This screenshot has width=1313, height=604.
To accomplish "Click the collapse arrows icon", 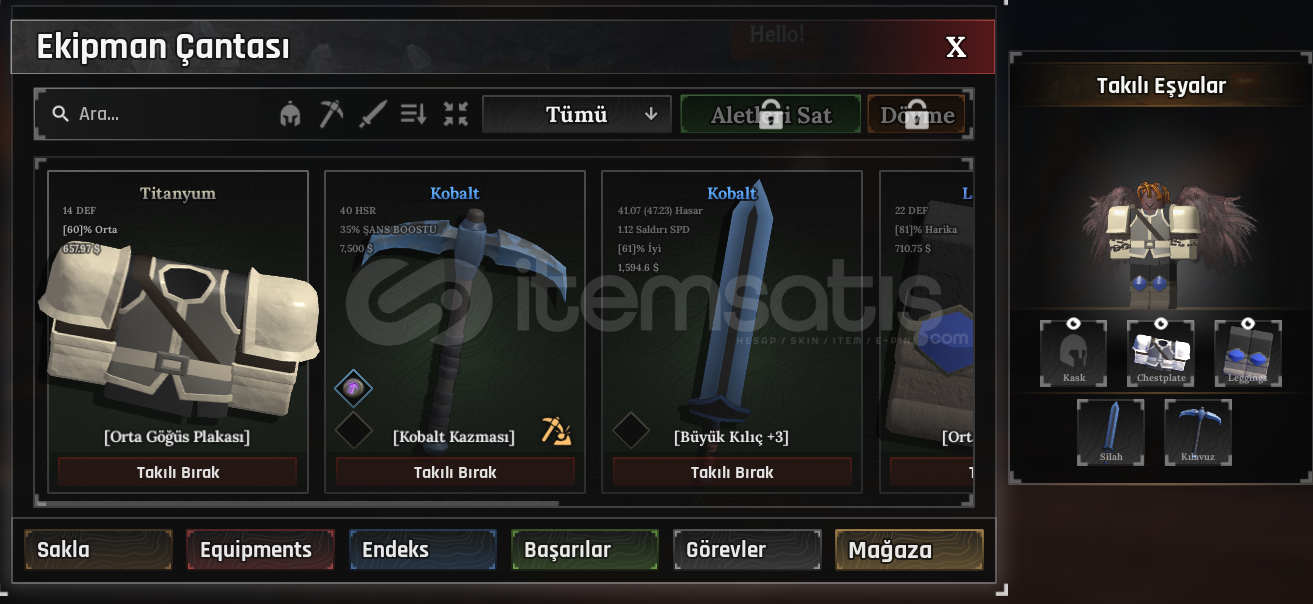I will (456, 114).
